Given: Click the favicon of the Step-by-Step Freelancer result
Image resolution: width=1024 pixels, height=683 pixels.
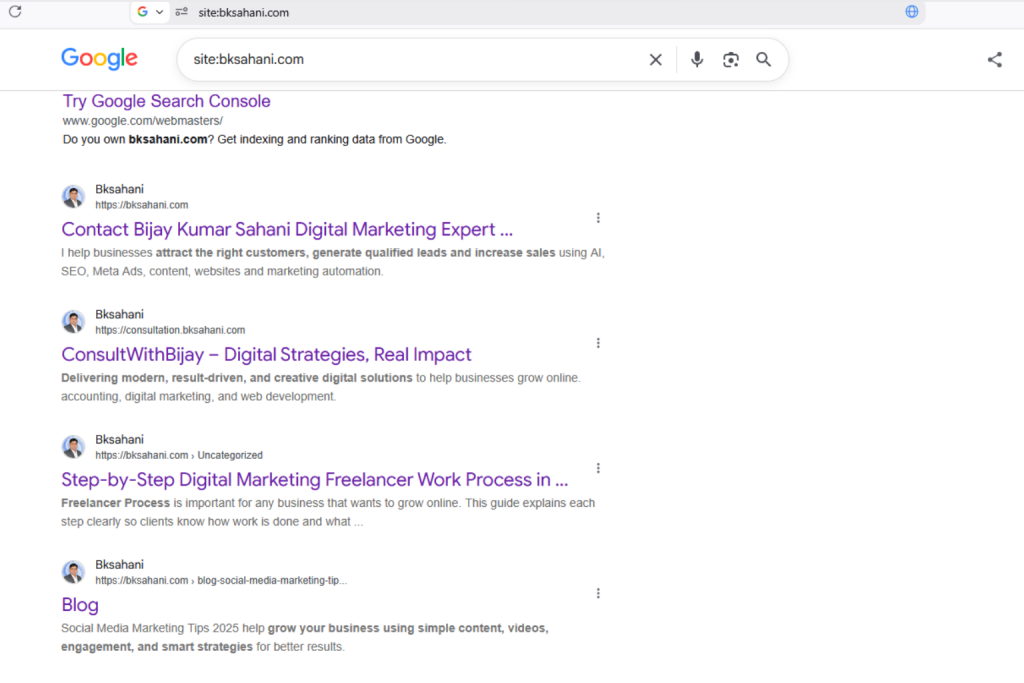Looking at the screenshot, I should (73, 447).
